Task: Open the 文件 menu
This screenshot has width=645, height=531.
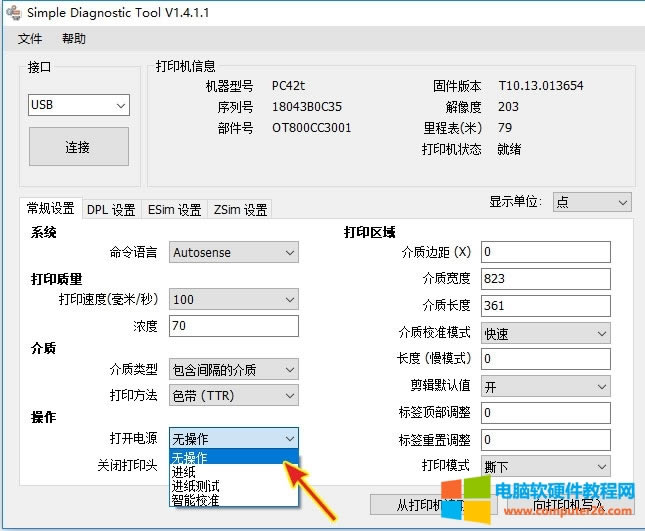Action: (x=30, y=39)
